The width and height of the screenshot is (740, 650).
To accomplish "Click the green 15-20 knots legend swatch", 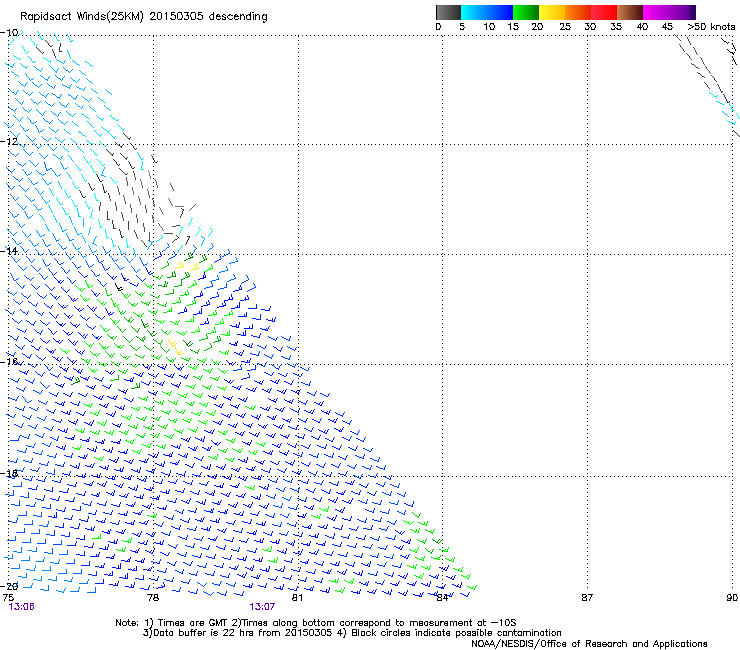I will click(526, 12).
